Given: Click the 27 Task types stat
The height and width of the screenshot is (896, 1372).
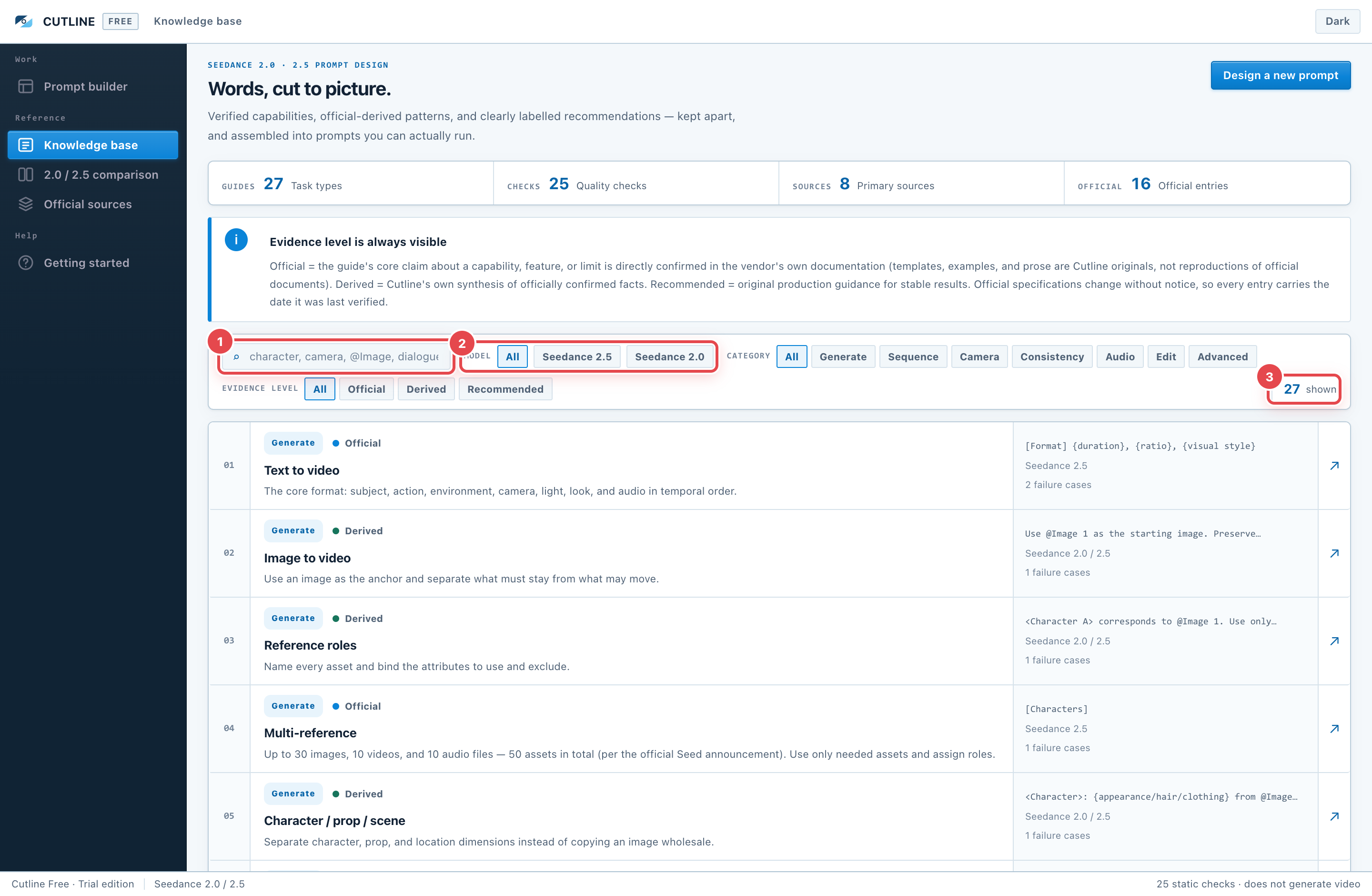Looking at the screenshot, I should click(x=351, y=183).
